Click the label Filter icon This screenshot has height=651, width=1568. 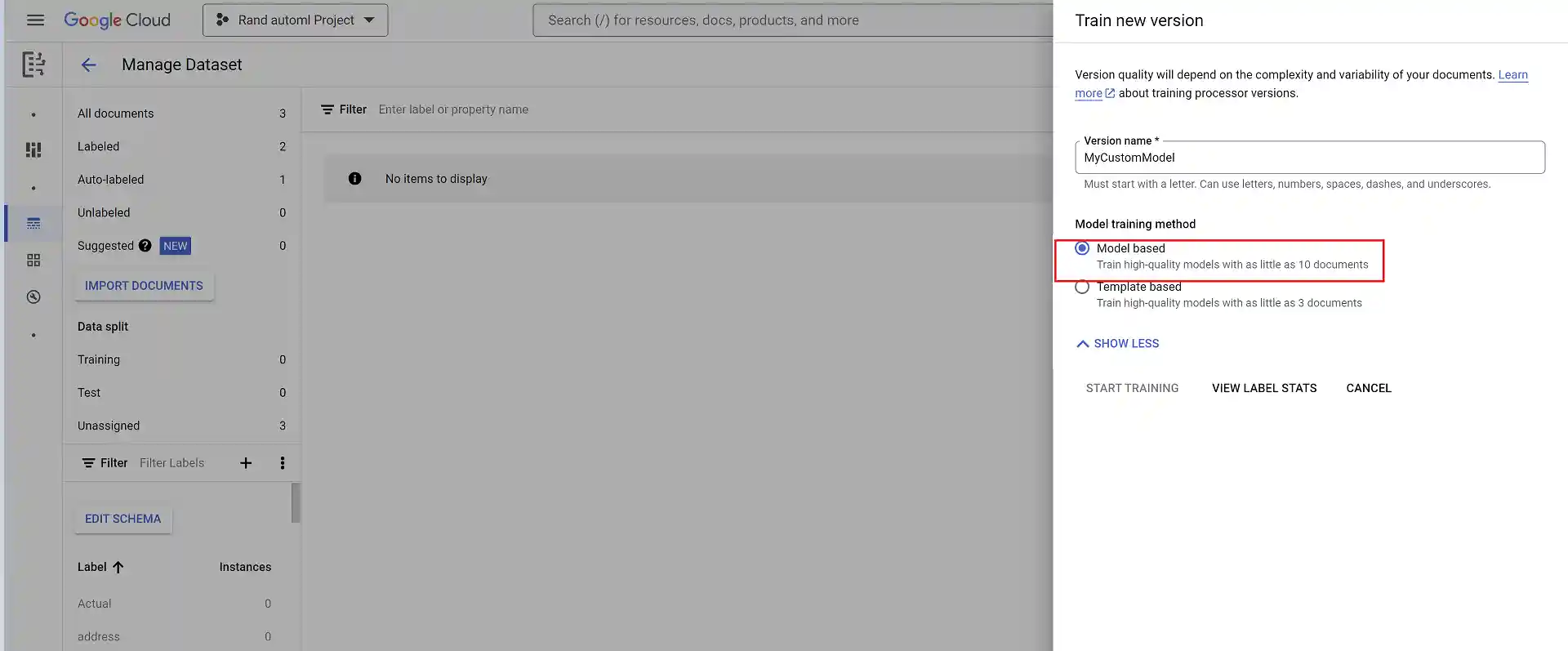point(88,463)
